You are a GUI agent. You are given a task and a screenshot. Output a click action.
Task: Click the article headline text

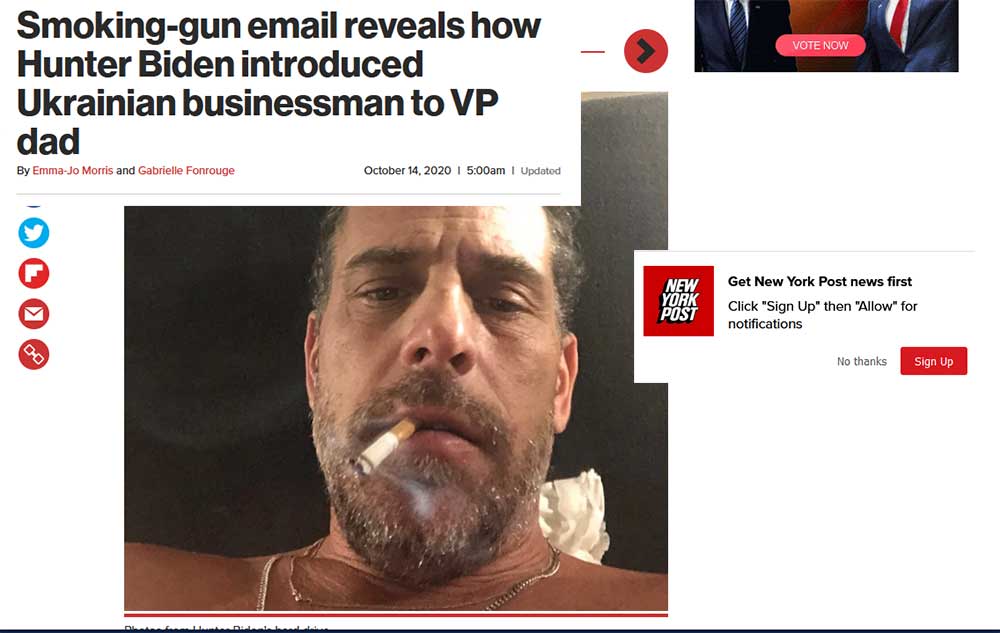278,84
